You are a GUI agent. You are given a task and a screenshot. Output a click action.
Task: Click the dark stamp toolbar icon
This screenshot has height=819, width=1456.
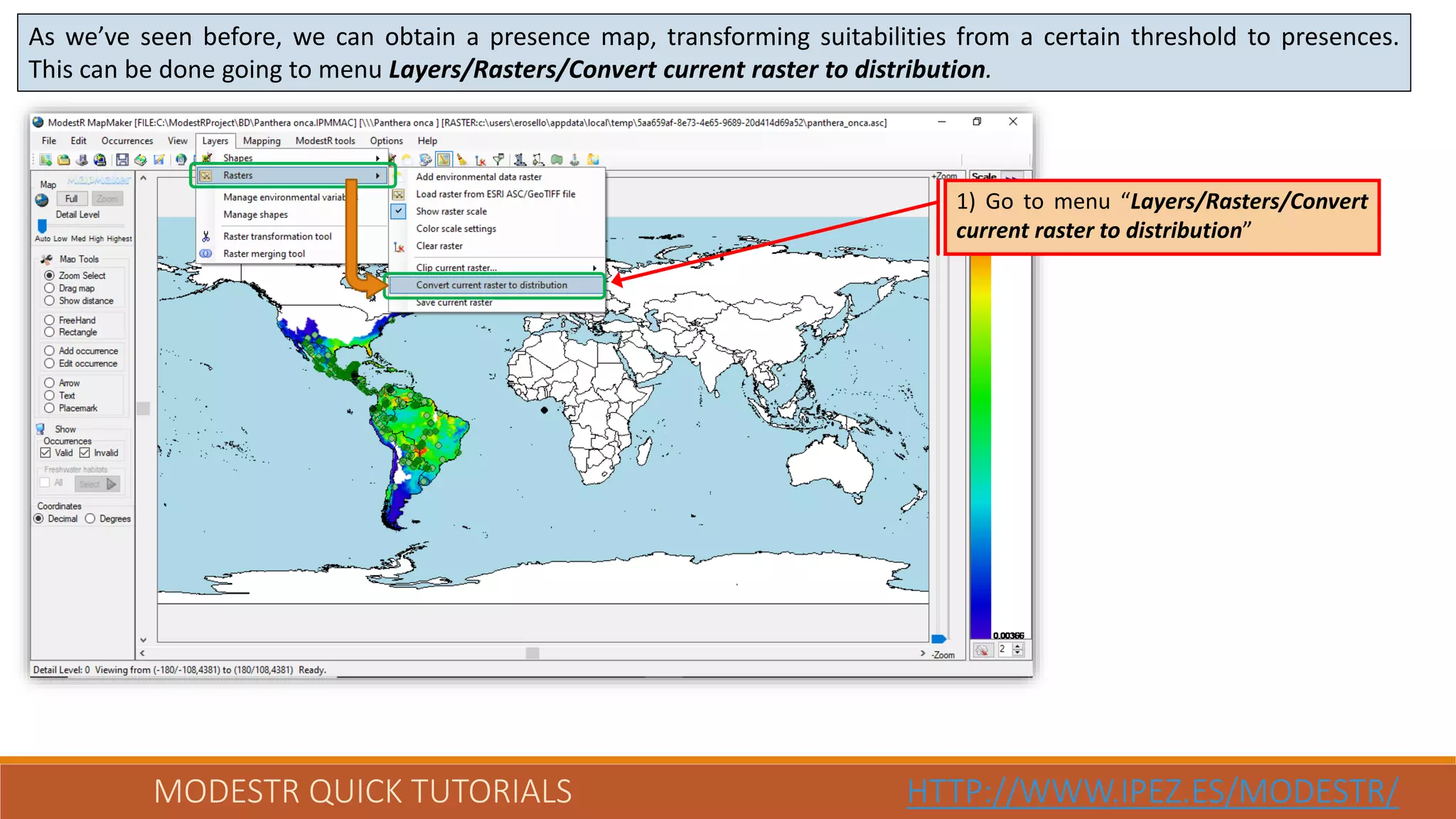click(520, 159)
